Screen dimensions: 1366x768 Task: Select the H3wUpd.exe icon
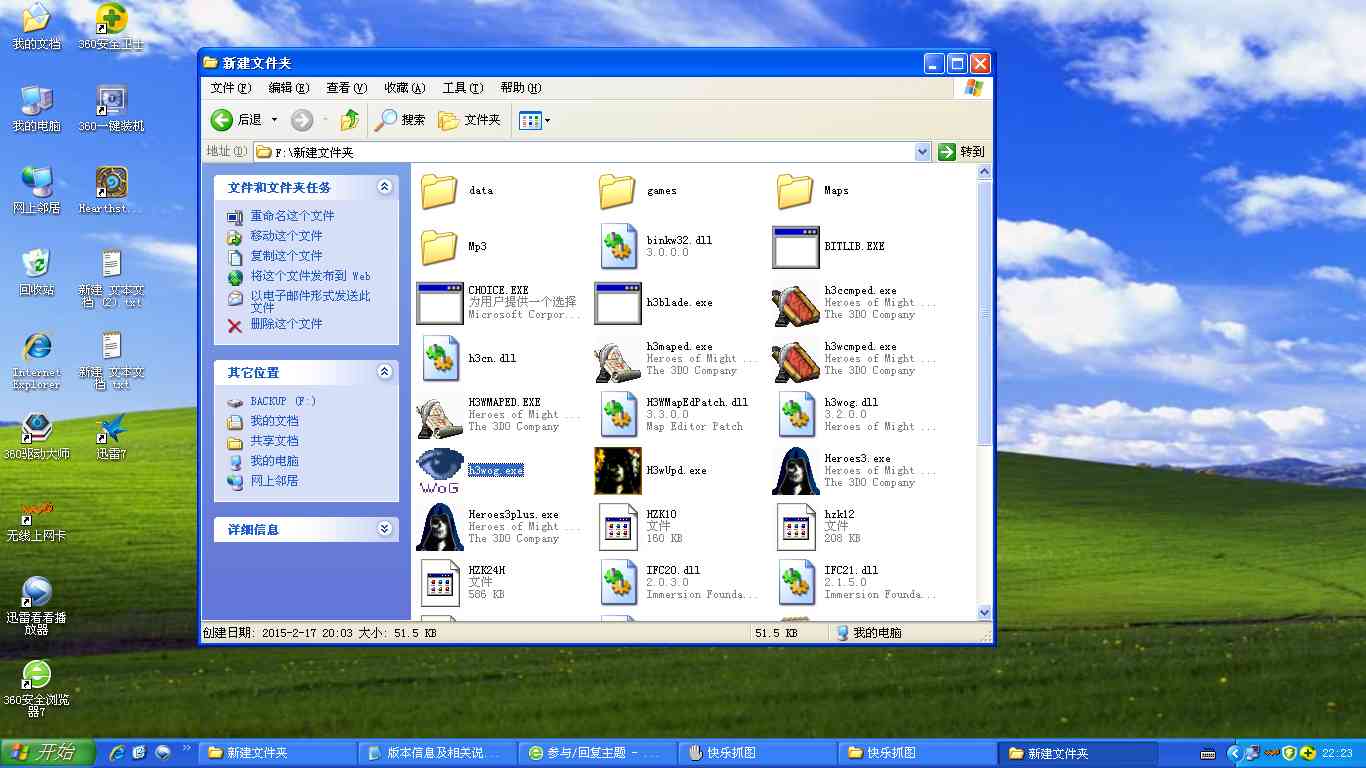[x=618, y=471]
